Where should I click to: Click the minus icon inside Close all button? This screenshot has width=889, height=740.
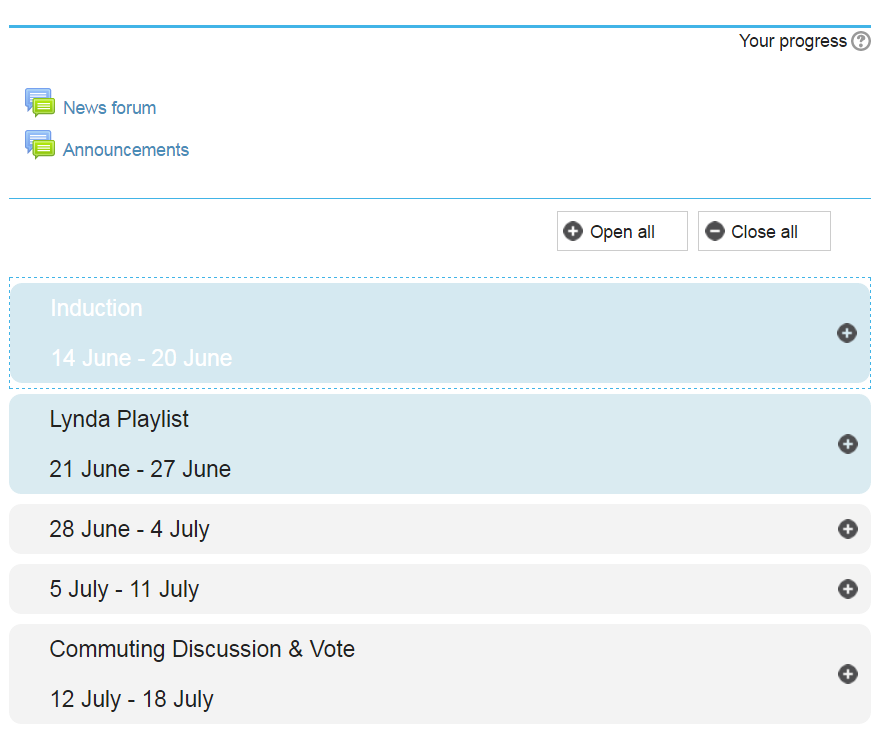click(x=714, y=231)
